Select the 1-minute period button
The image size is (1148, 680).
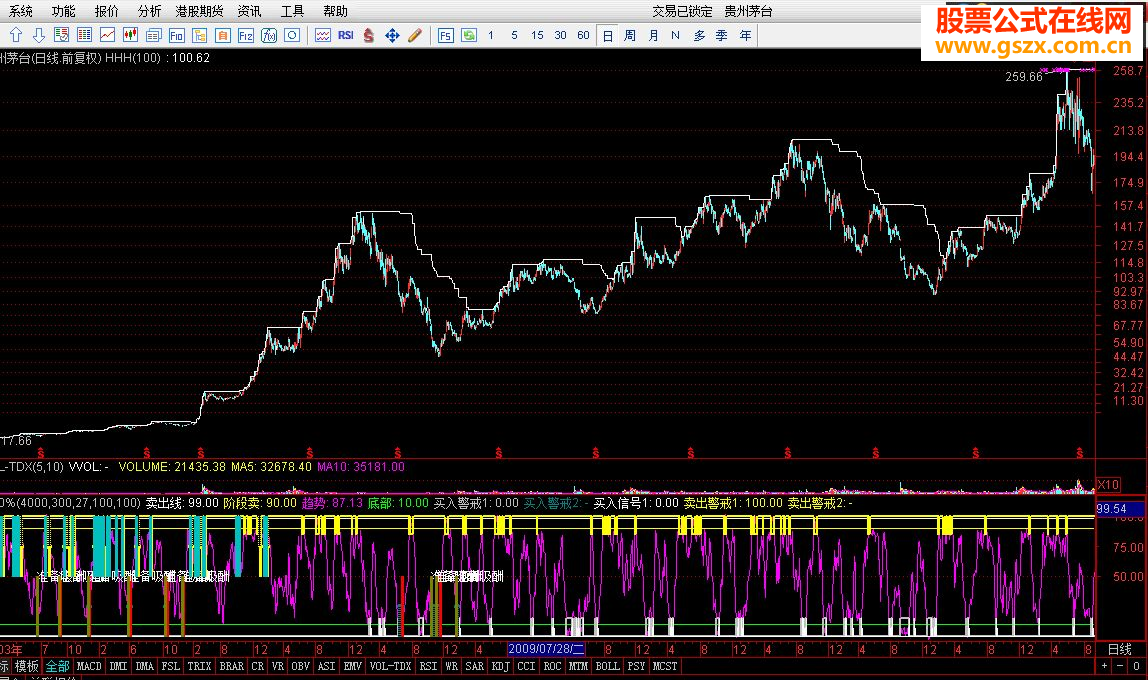click(x=491, y=35)
